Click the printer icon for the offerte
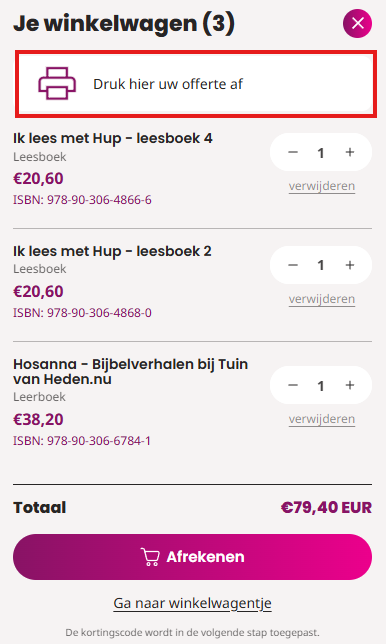Viewport: 386px width, 644px height. (57, 84)
